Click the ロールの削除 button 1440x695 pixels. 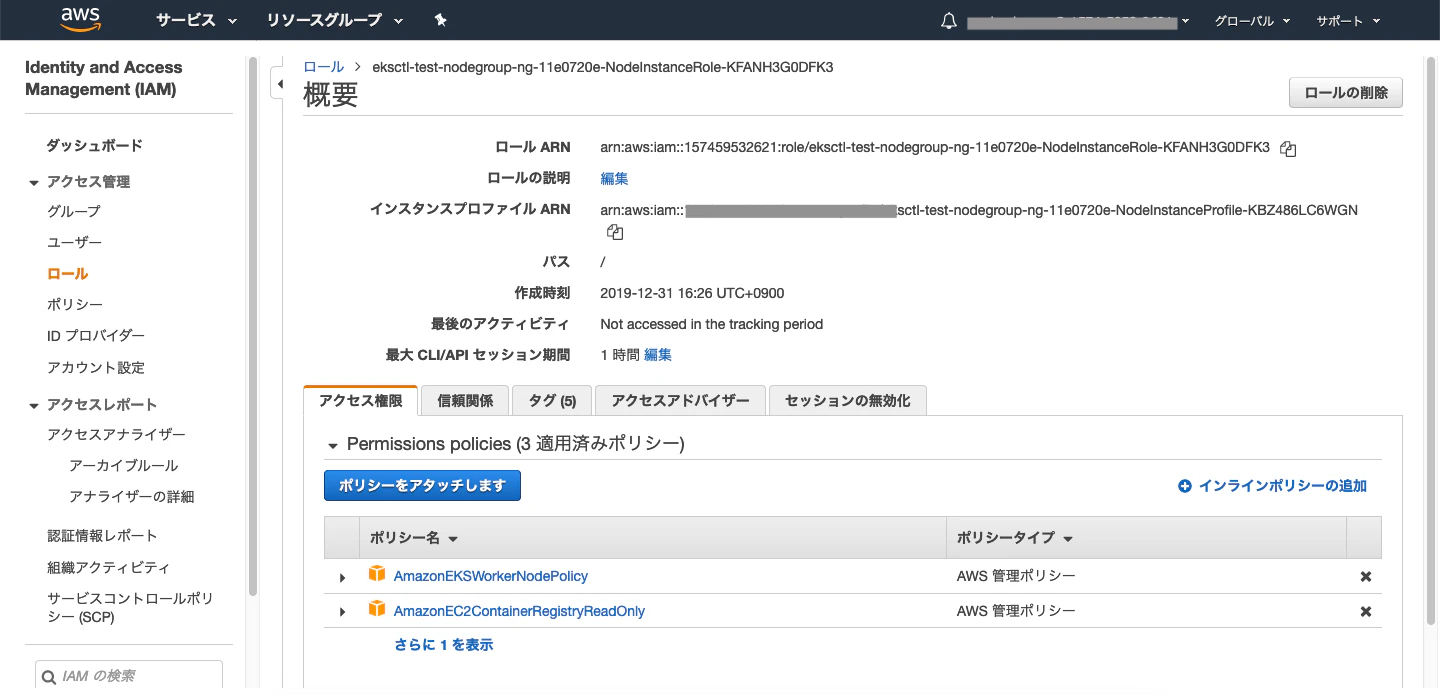tap(1345, 92)
